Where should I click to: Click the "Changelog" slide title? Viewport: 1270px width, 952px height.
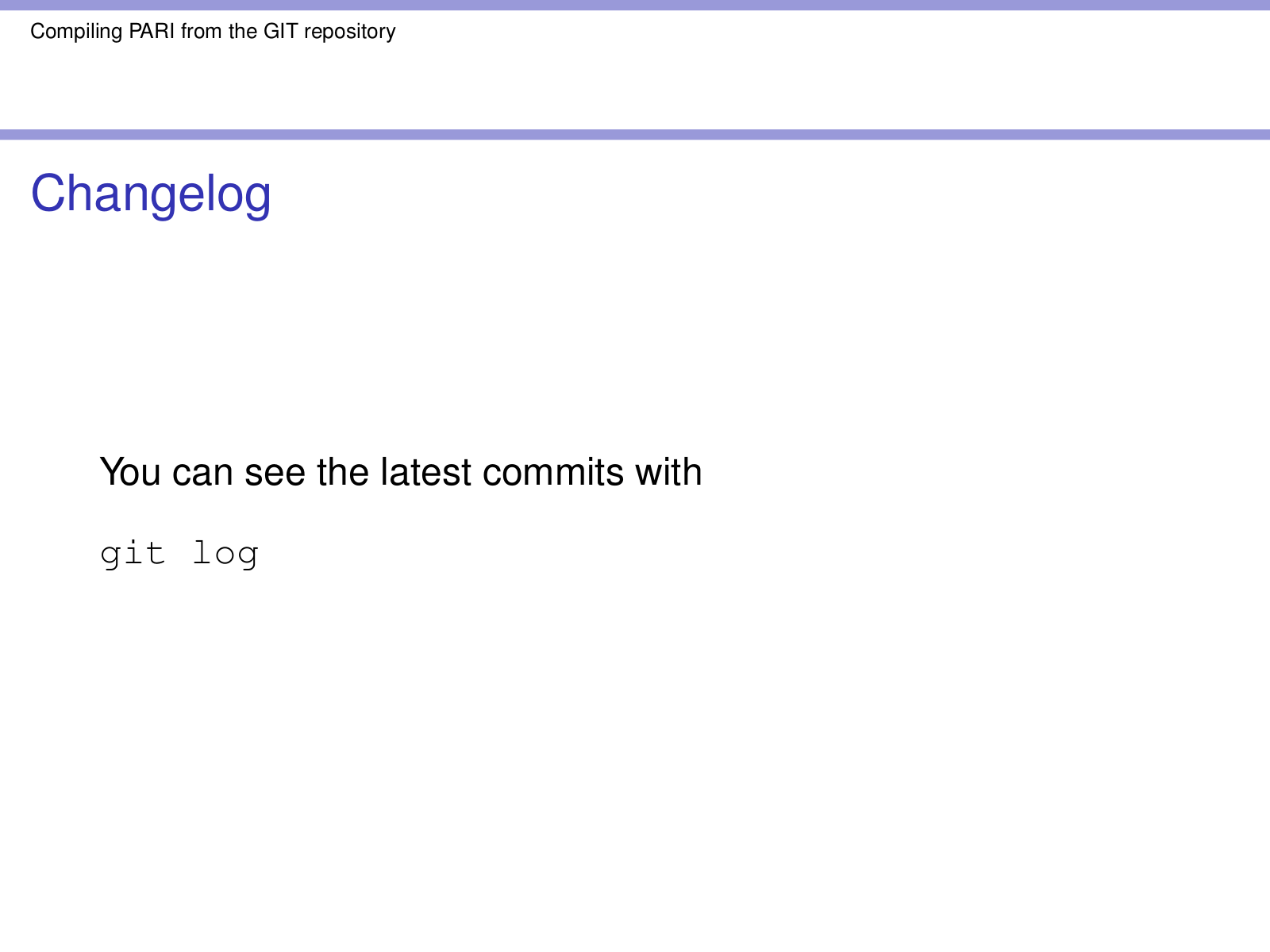click(x=151, y=193)
